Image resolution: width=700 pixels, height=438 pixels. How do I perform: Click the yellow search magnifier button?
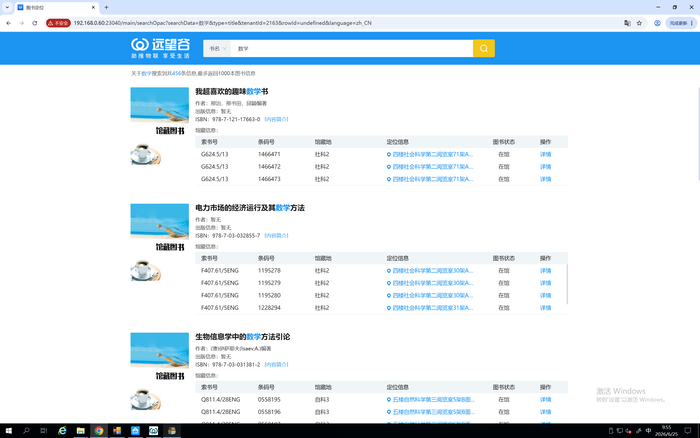click(x=483, y=48)
